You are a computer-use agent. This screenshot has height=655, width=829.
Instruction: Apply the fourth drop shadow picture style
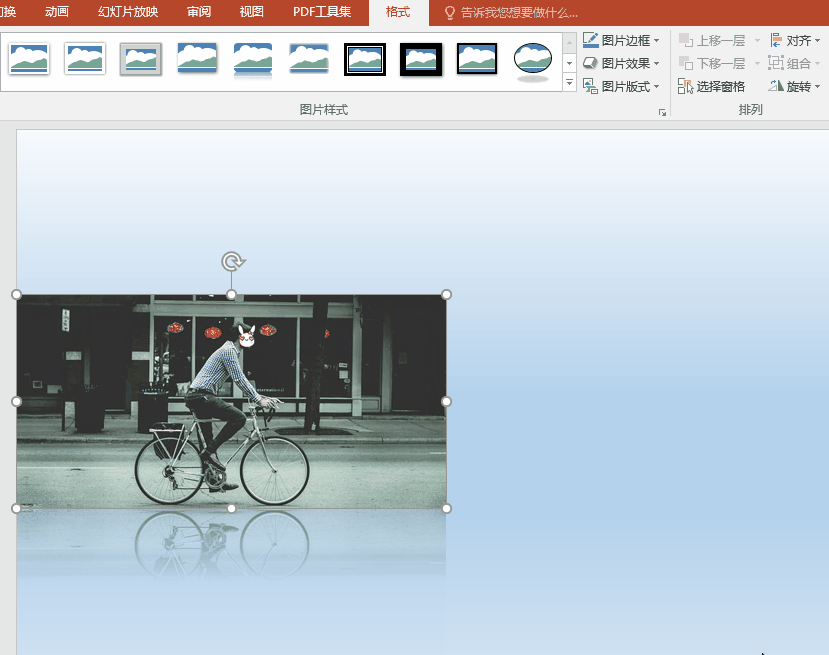coord(197,59)
